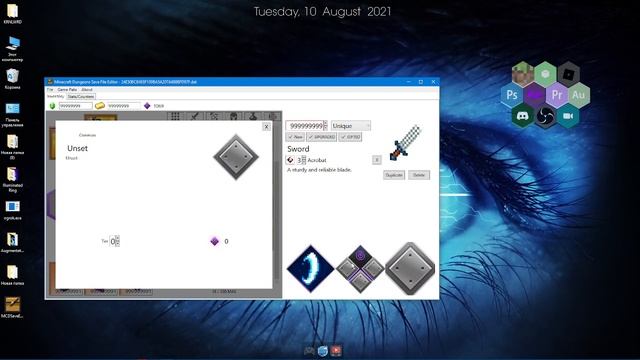
Task: Edit the item power value field
Action: coord(304,126)
